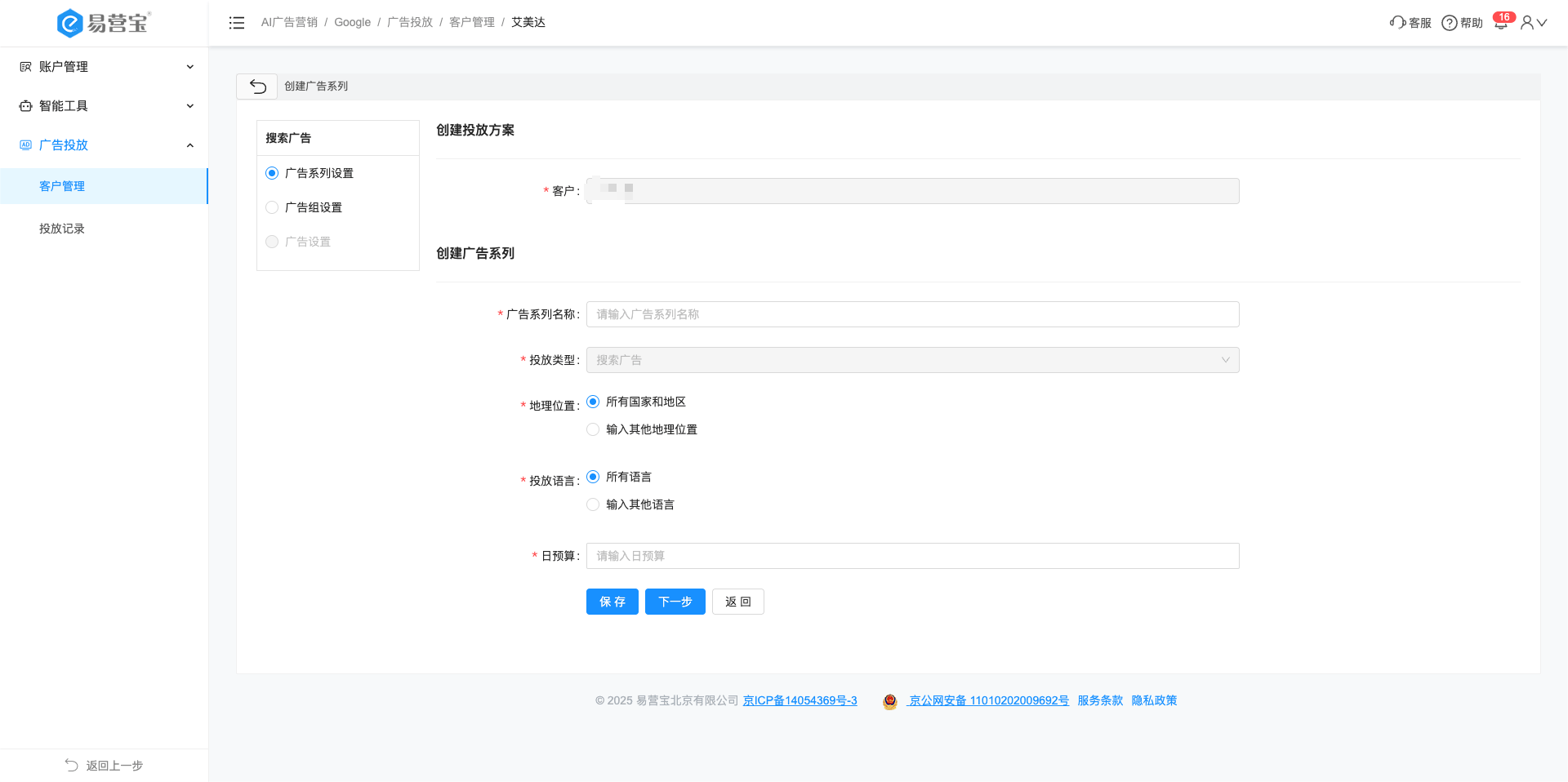Click the 下一步 button
Image resolution: width=1568 pixels, height=782 pixels.
click(675, 602)
